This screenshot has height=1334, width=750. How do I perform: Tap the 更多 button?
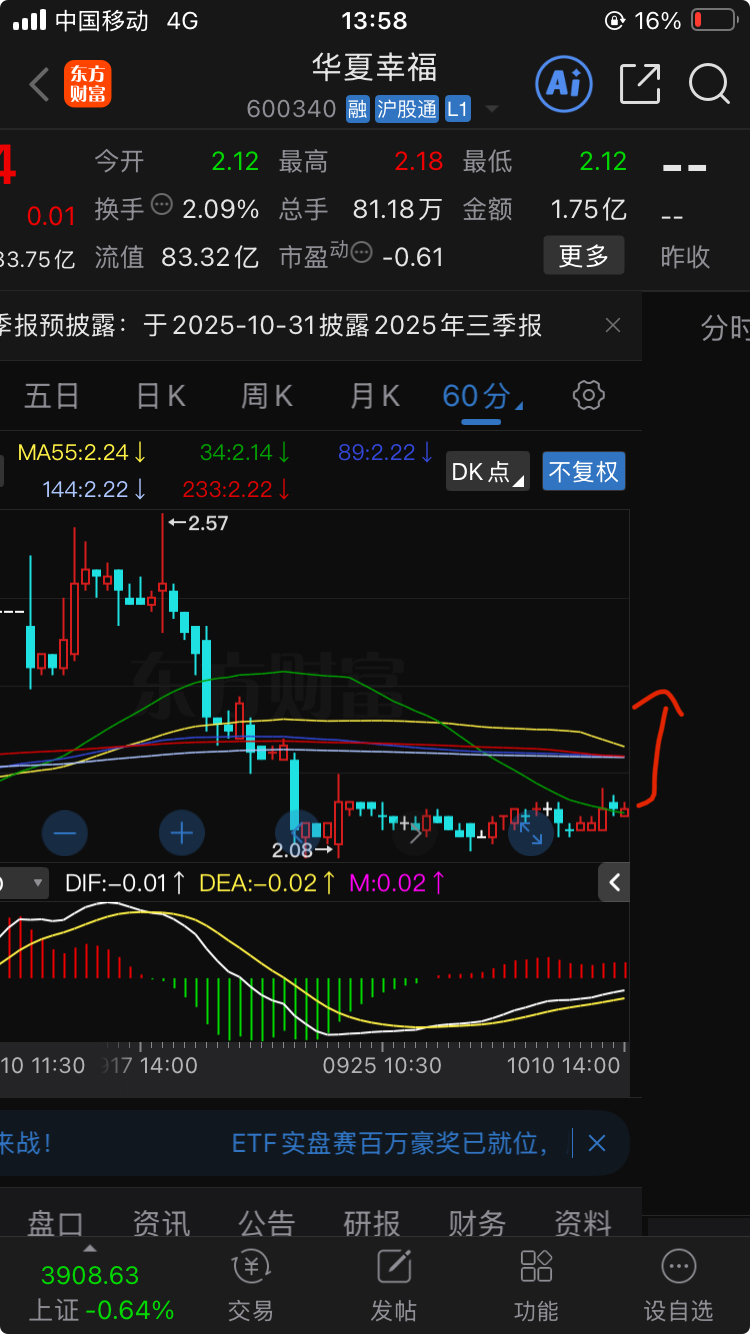coord(584,256)
